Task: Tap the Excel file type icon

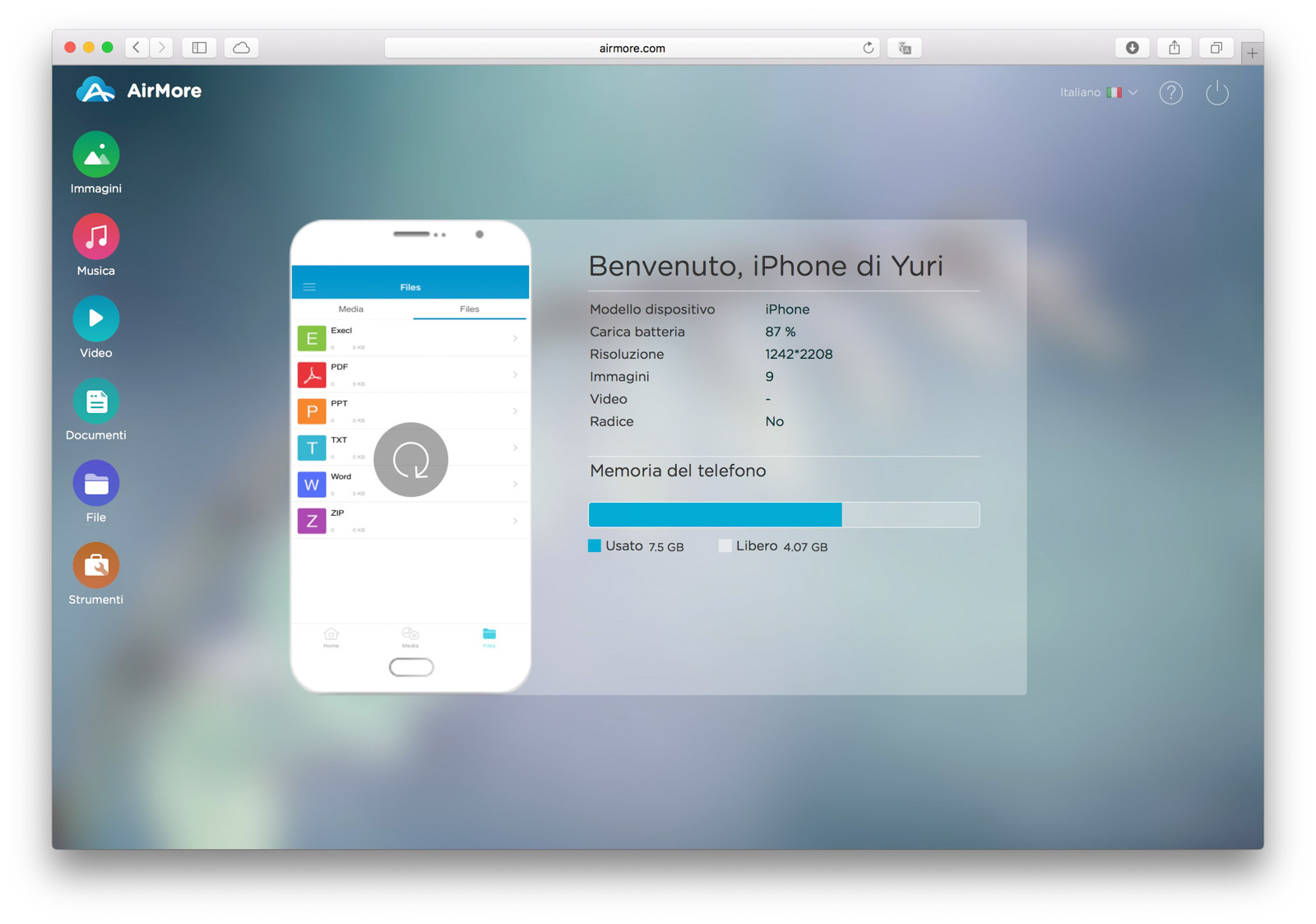Action: (312, 338)
